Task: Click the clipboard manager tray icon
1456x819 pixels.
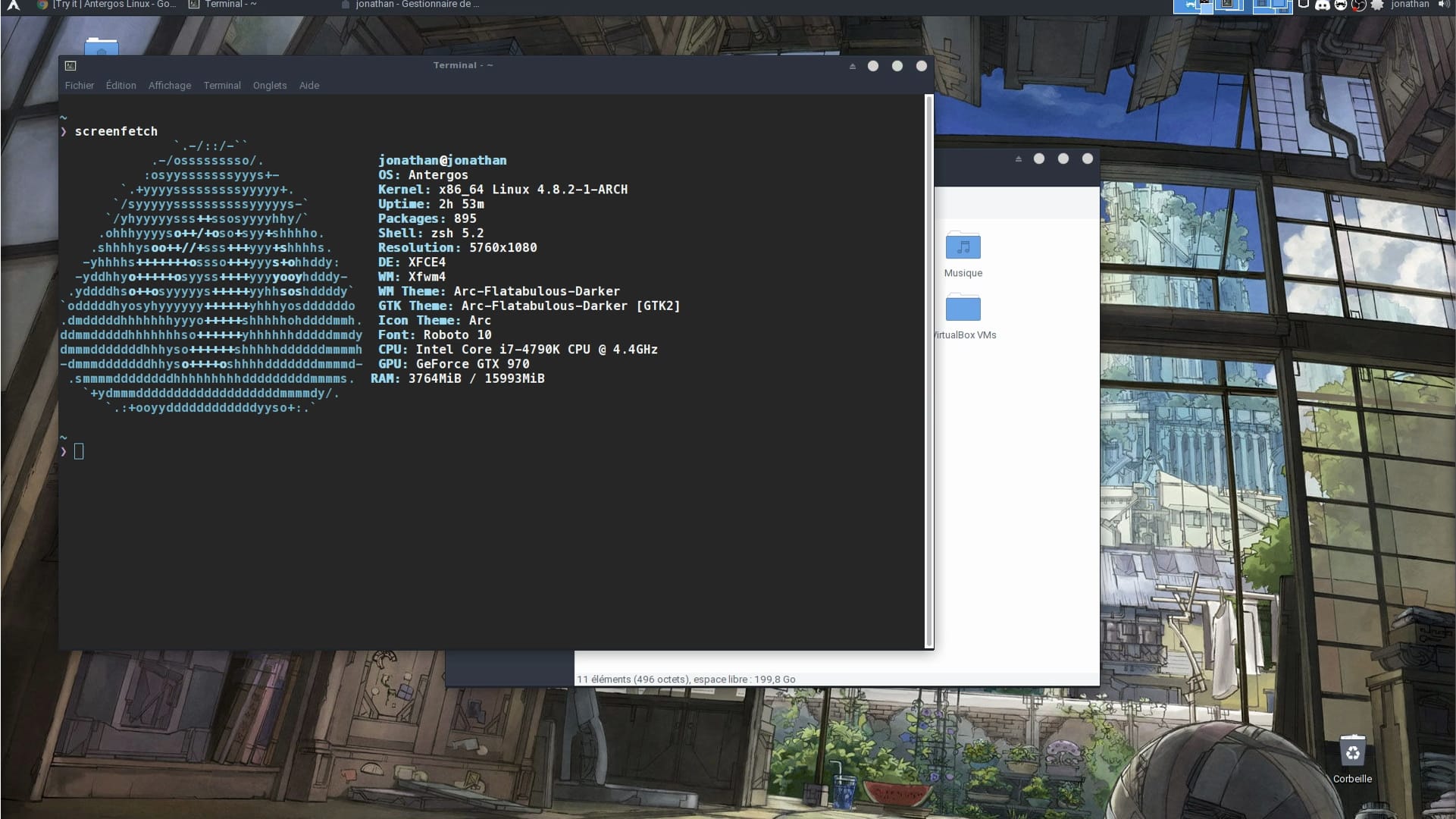Action: (x=1304, y=4)
